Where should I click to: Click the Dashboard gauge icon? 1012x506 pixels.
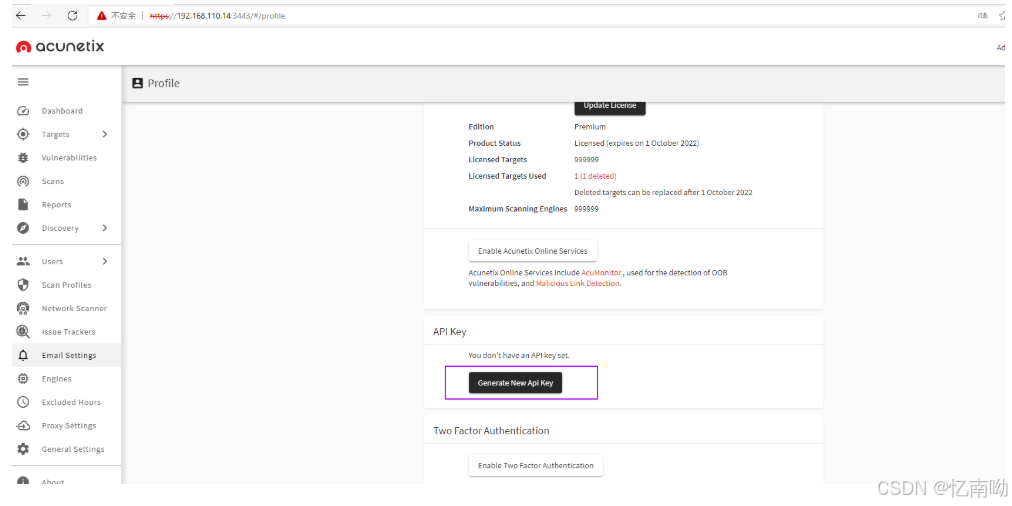click(23, 111)
